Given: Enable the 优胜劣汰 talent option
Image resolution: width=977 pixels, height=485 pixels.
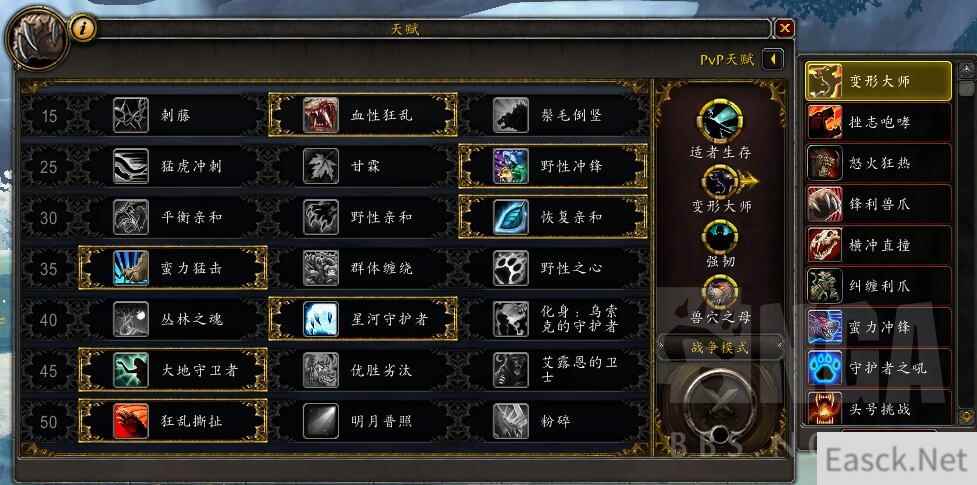Looking at the screenshot, I should [364, 370].
